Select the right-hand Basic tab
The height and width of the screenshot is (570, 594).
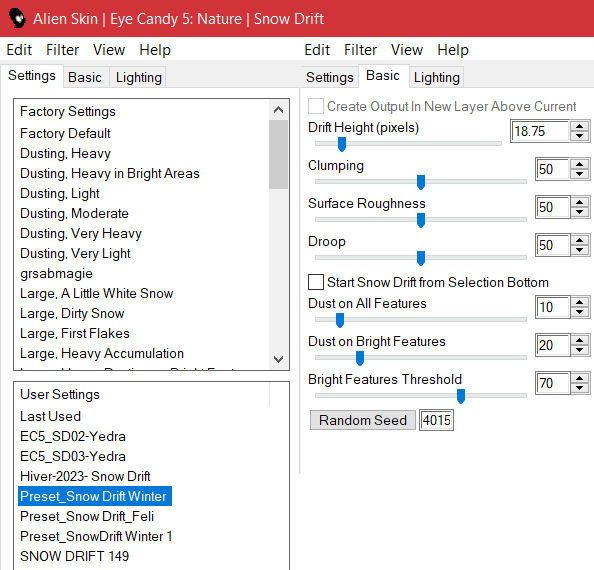click(383, 76)
